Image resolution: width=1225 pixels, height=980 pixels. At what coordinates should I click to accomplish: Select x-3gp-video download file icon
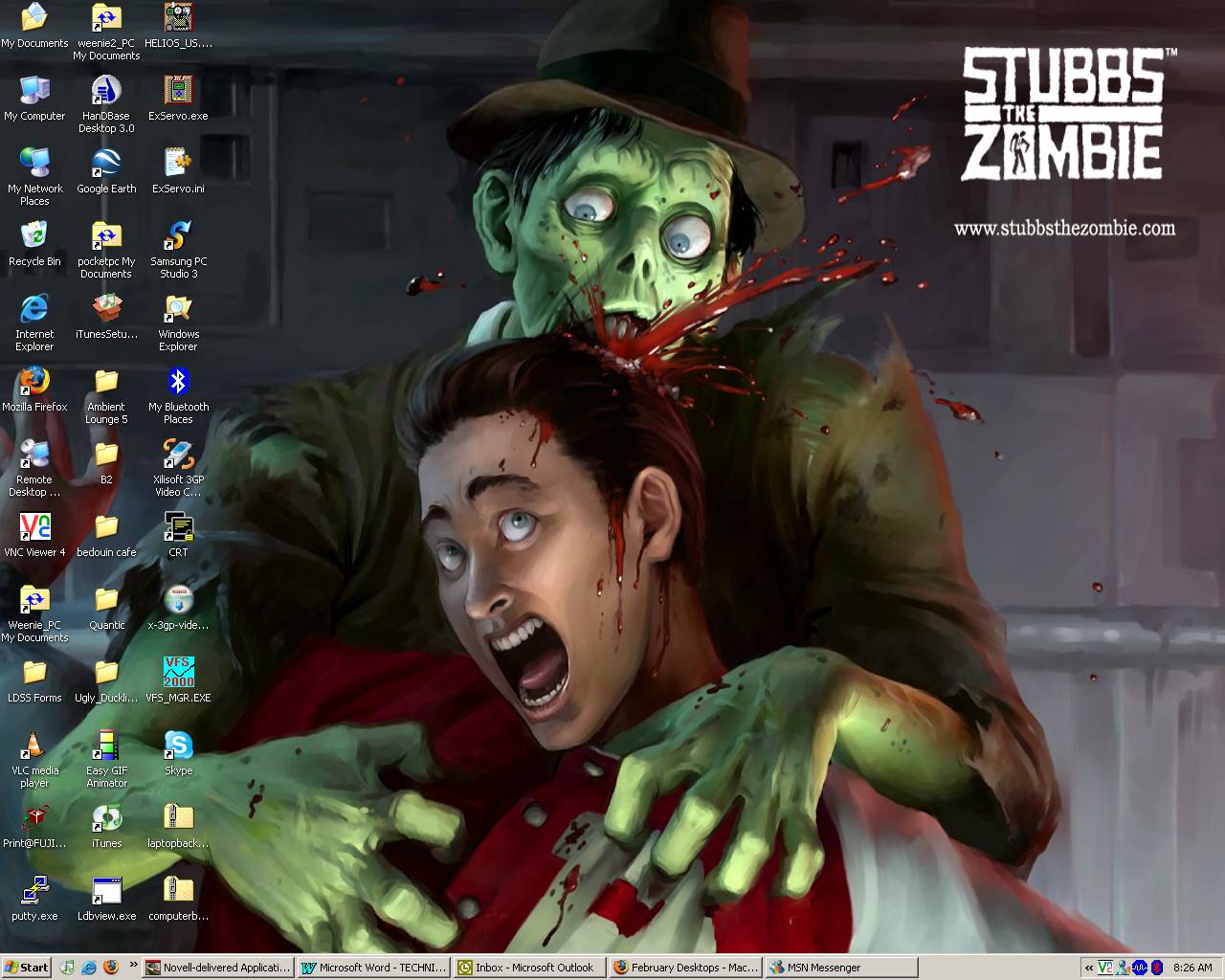click(x=178, y=608)
